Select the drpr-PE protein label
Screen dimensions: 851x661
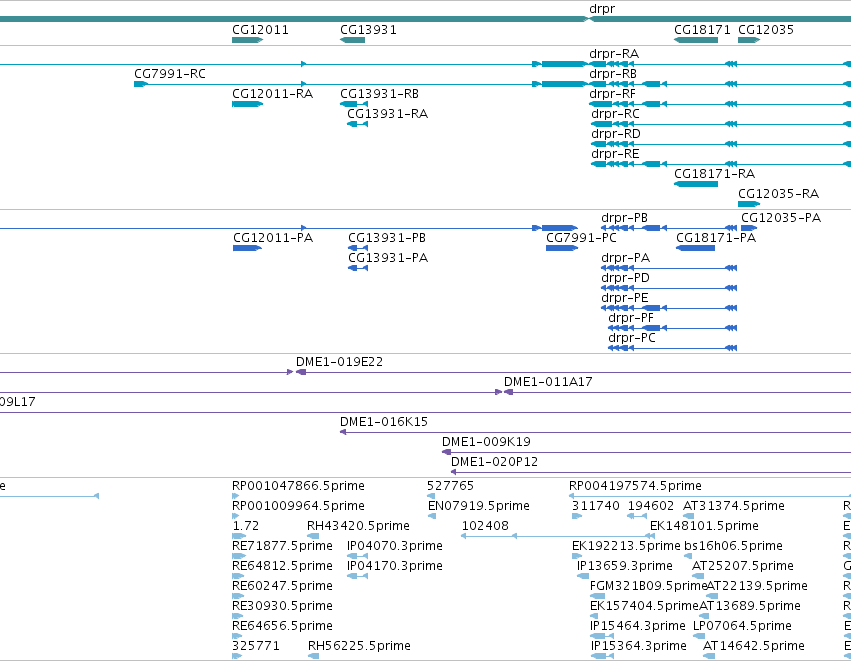pos(625,298)
